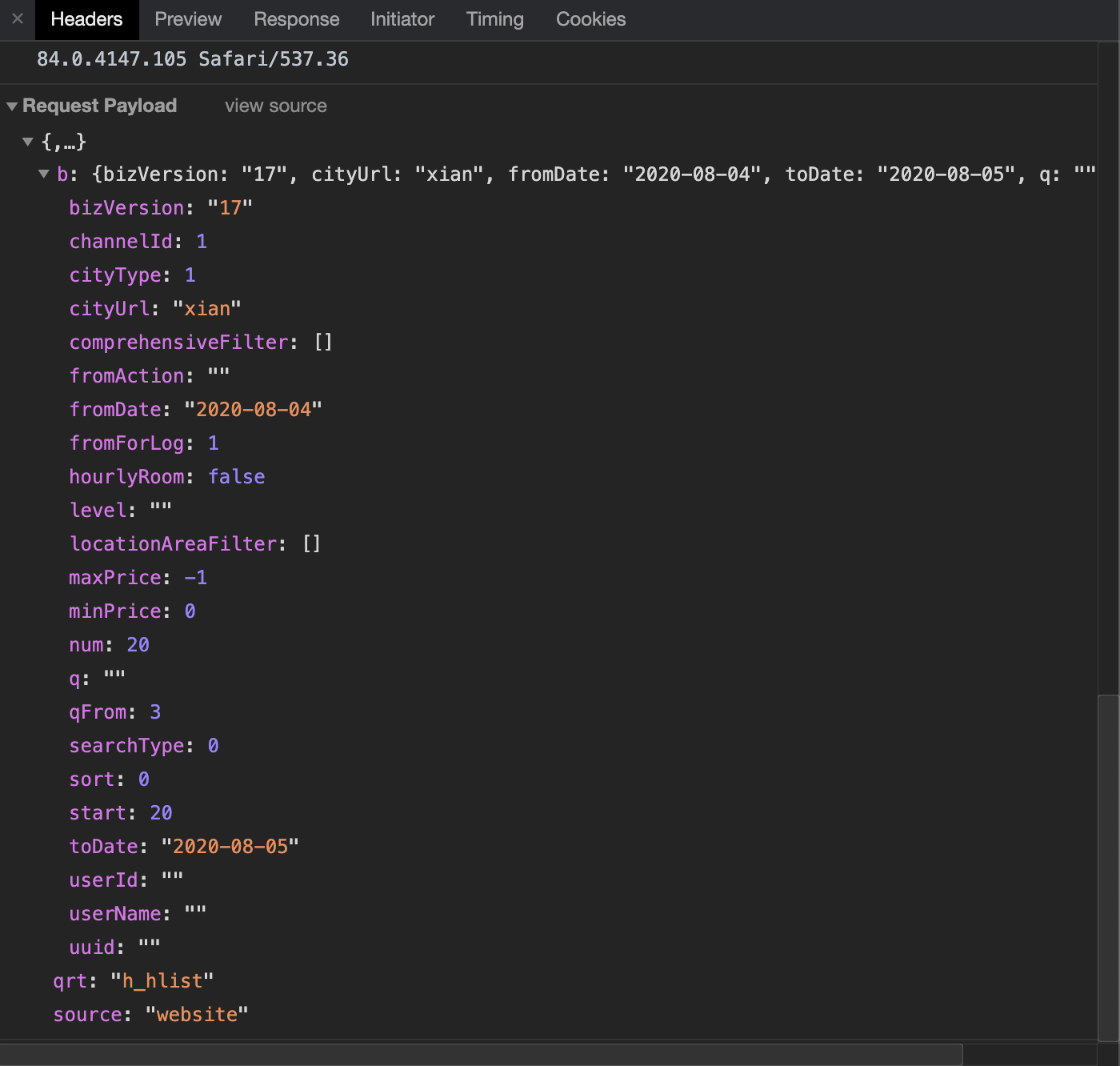
Task: Select the bizVersion: "17" row
Action: pyautogui.click(x=161, y=208)
